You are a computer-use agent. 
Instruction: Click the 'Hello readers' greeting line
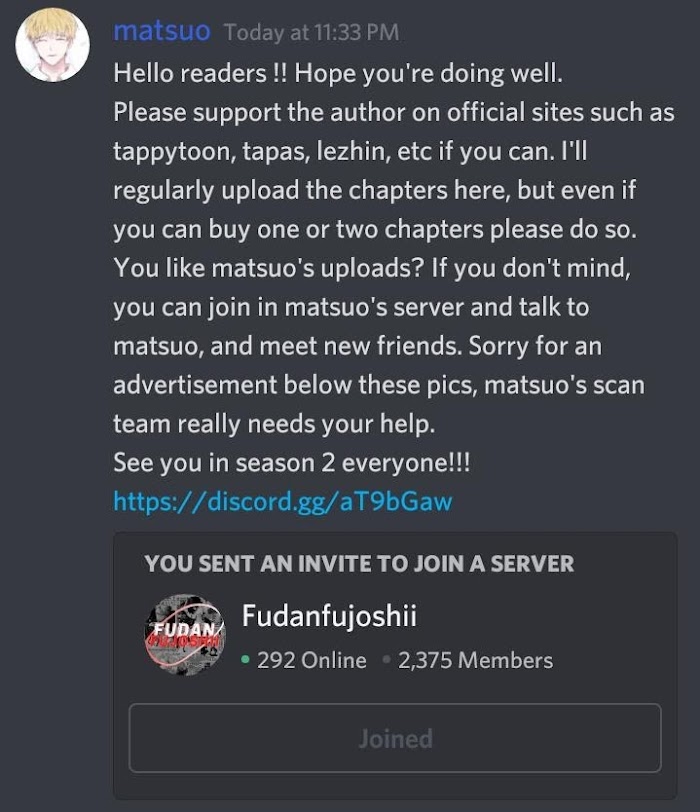click(338, 74)
